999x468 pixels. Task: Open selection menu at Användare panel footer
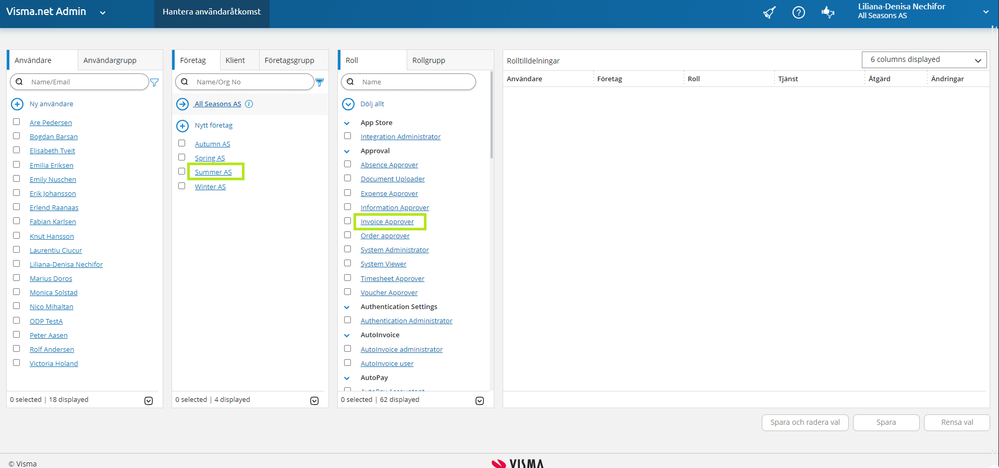pyautogui.click(x=148, y=401)
